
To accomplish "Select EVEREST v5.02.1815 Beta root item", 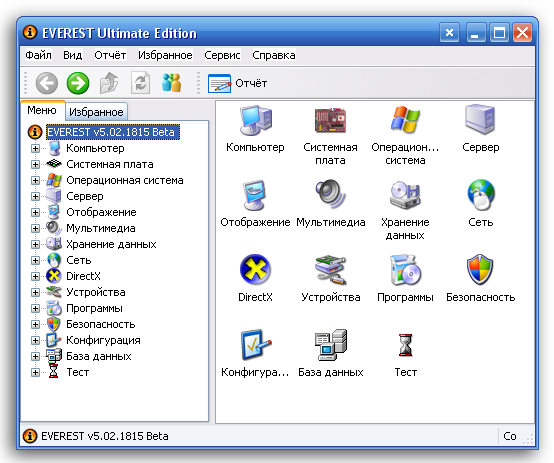I will tap(113, 132).
